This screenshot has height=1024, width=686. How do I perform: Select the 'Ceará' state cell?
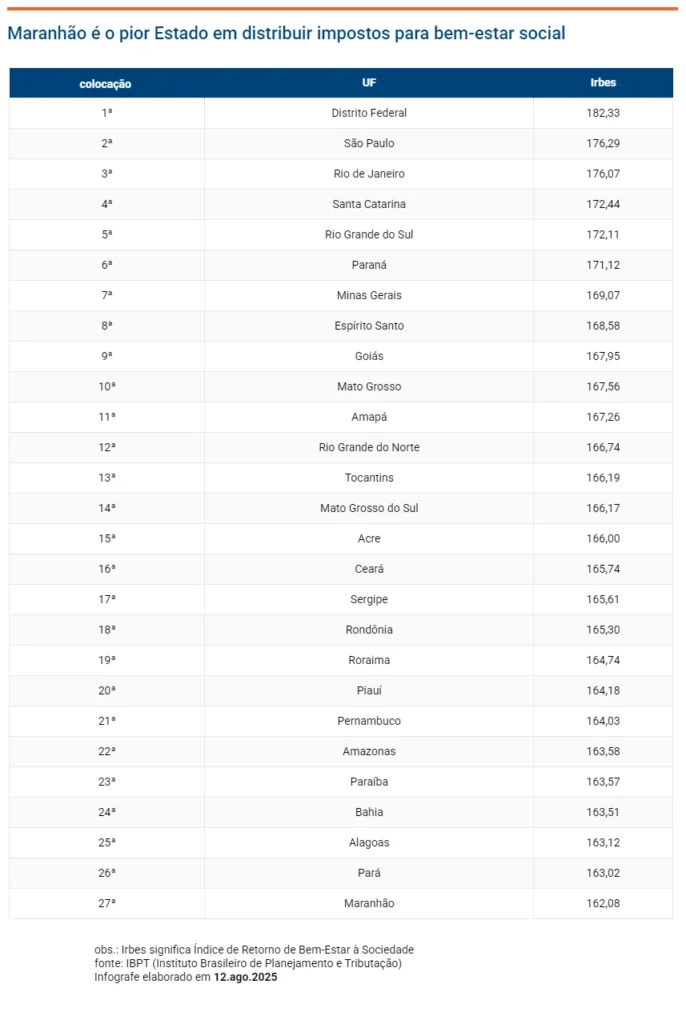click(369, 569)
